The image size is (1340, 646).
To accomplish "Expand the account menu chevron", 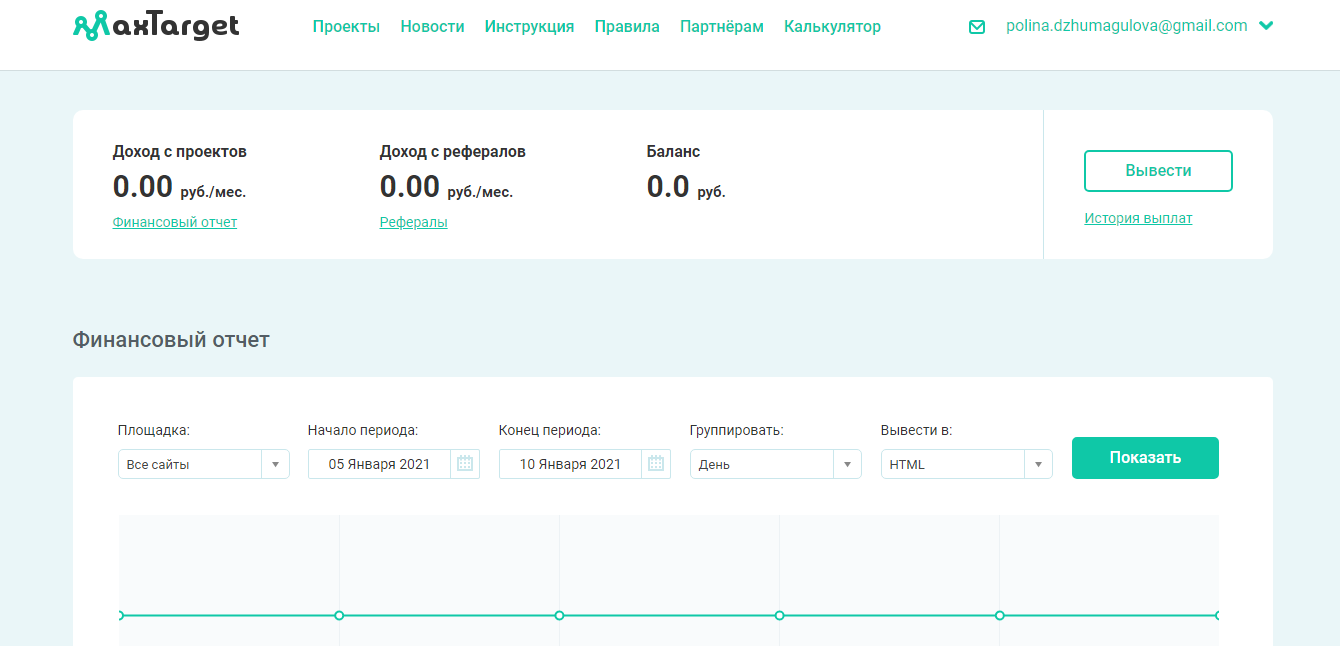I will point(1266,26).
